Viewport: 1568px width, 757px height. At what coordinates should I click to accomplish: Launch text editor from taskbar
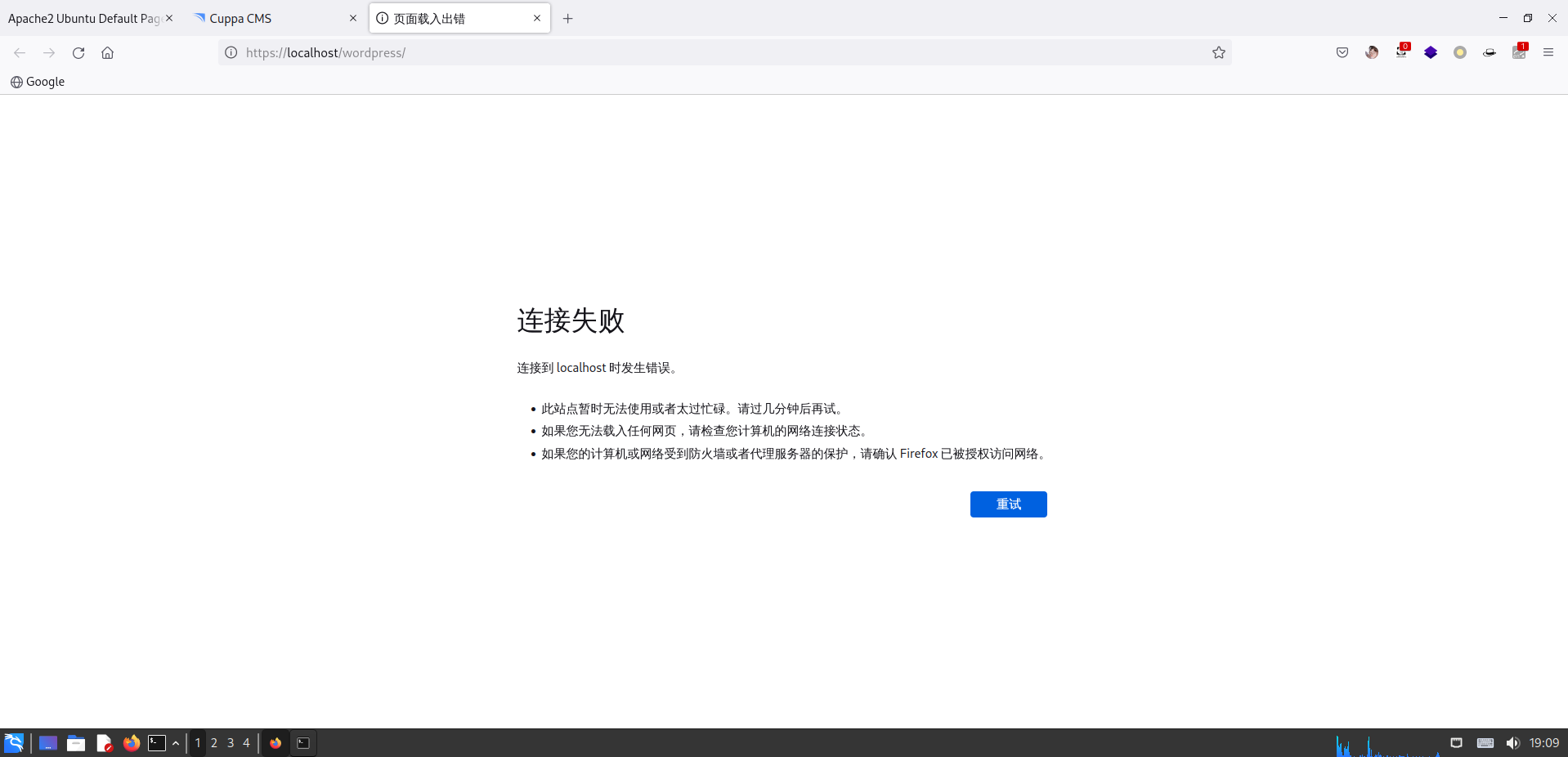104,743
